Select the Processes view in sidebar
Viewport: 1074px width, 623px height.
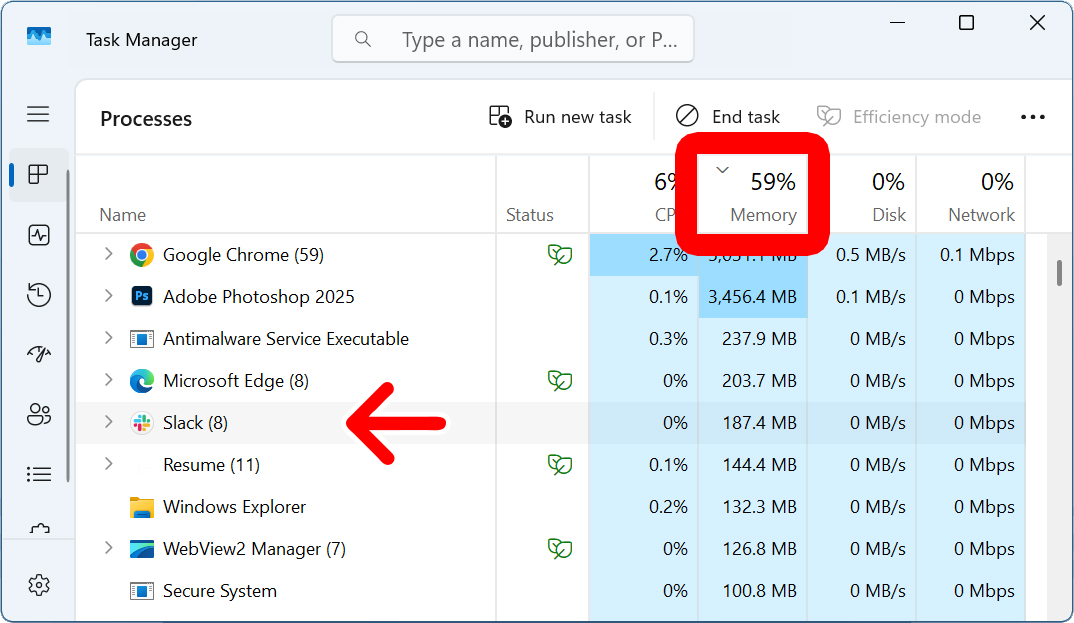click(38, 174)
